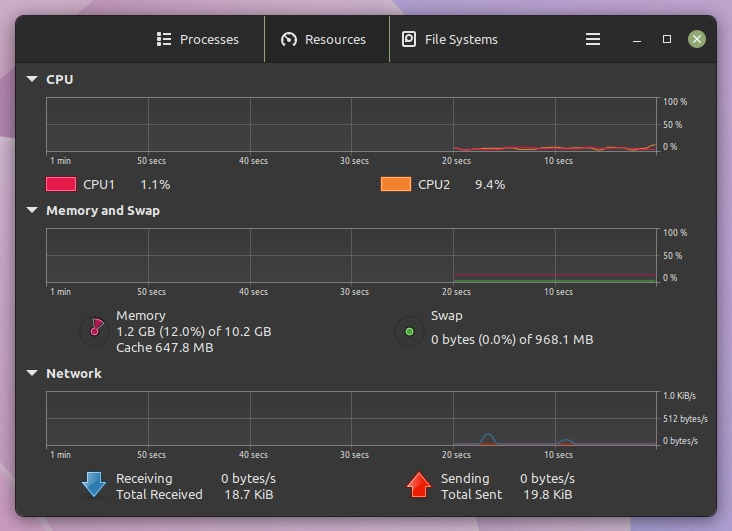
Task: Click the Network history graph
Action: (x=352, y=418)
